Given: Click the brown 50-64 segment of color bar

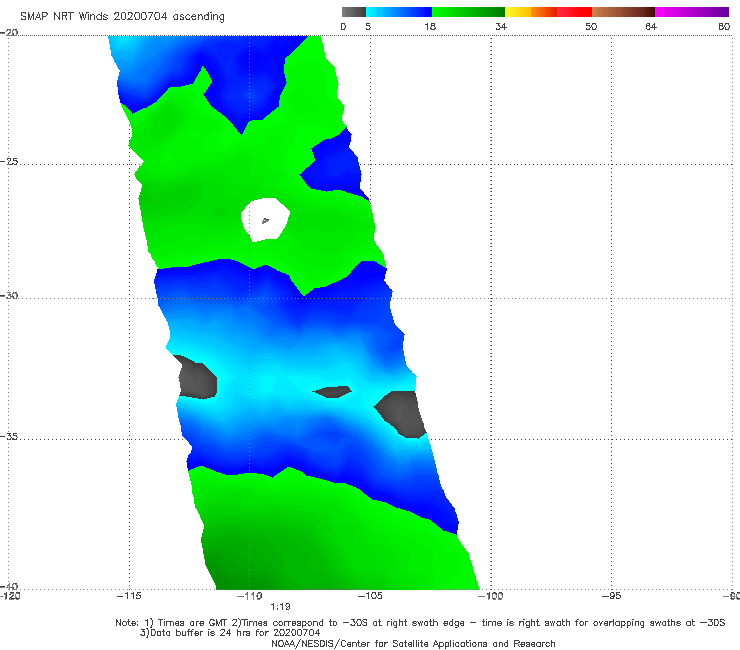Looking at the screenshot, I should (x=623, y=12).
